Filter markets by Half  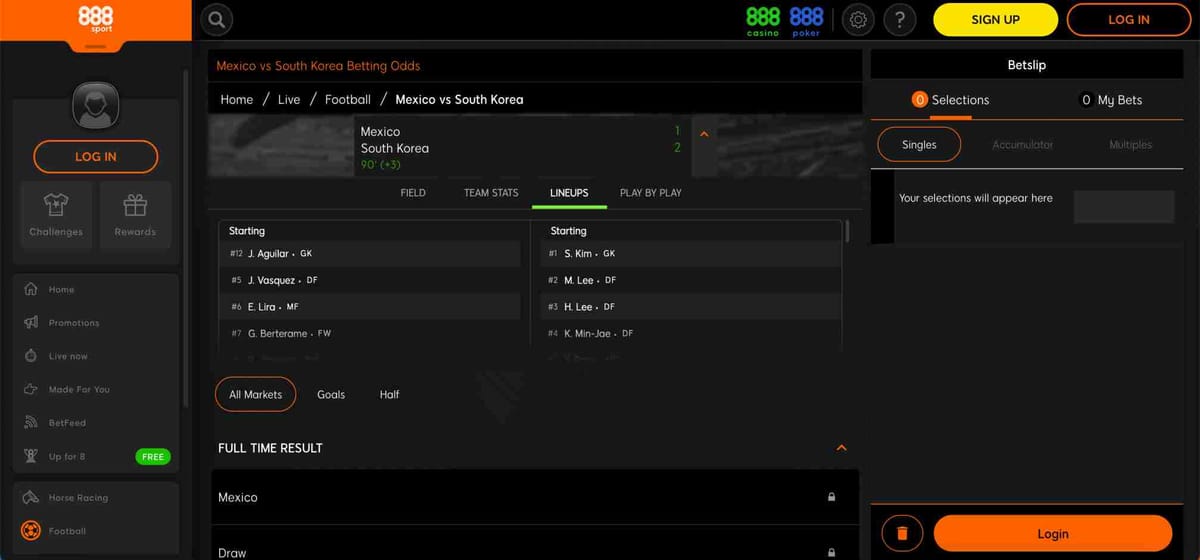pyautogui.click(x=390, y=394)
